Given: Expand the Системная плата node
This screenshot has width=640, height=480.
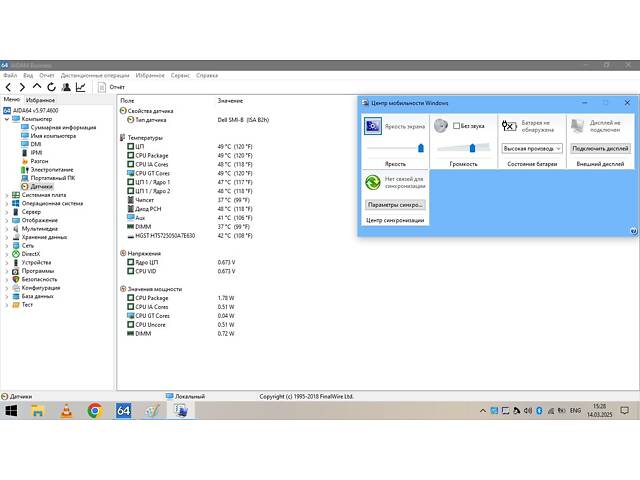Looking at the screenshot, I should pos(7,196).
